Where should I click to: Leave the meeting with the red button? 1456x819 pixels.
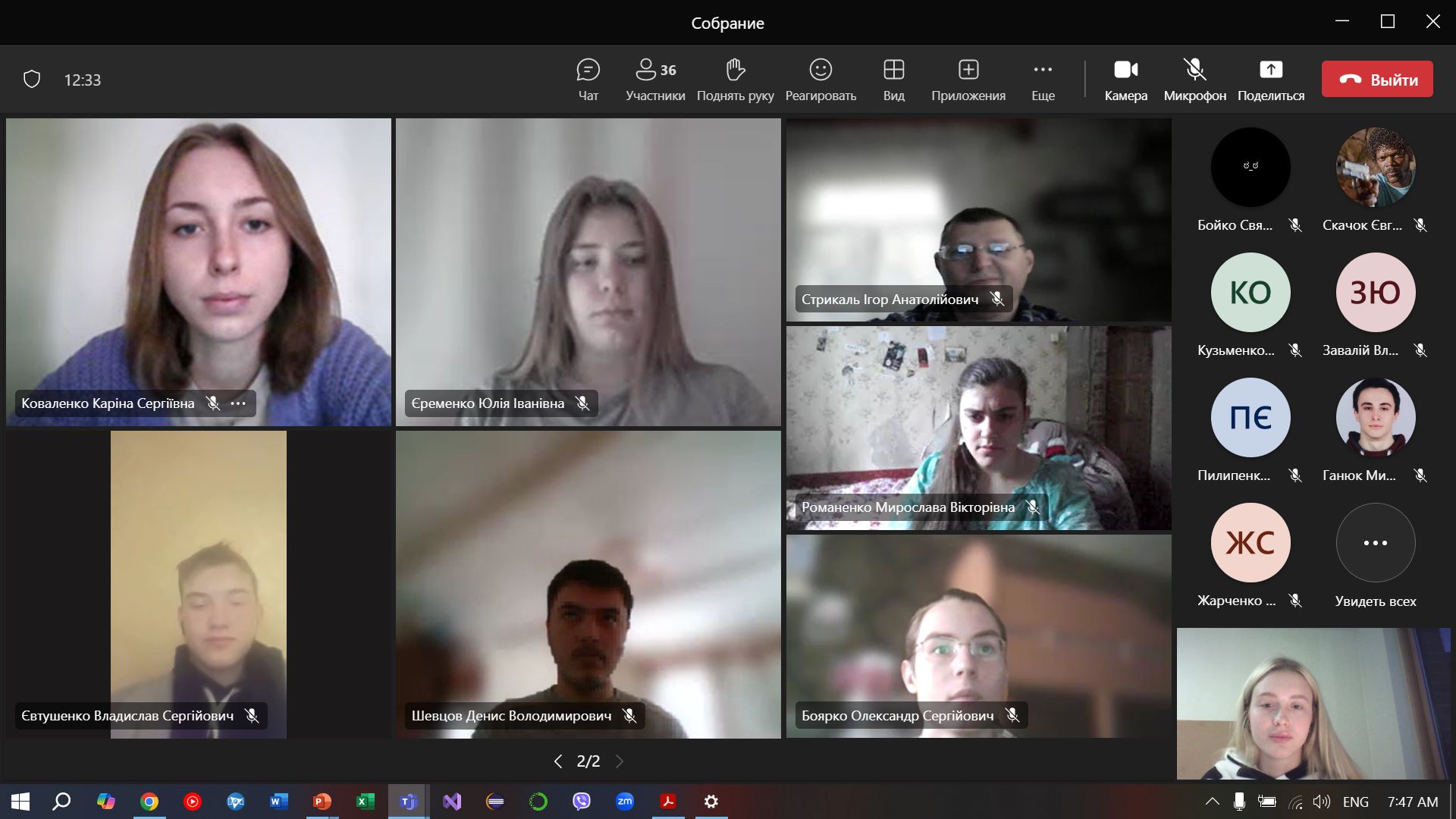1376,80
